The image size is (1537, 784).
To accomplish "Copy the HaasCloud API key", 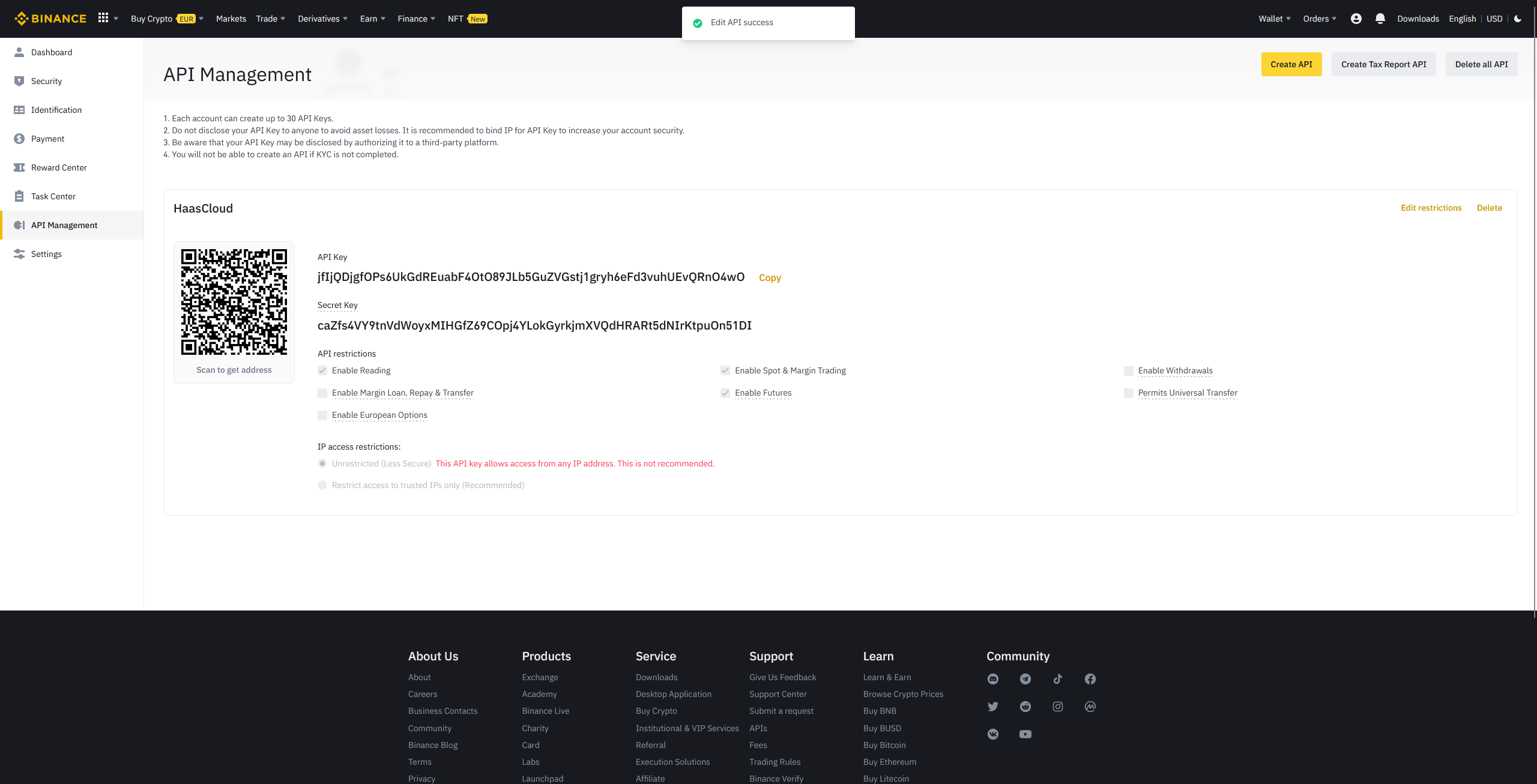I will click(x=770, y=277).
